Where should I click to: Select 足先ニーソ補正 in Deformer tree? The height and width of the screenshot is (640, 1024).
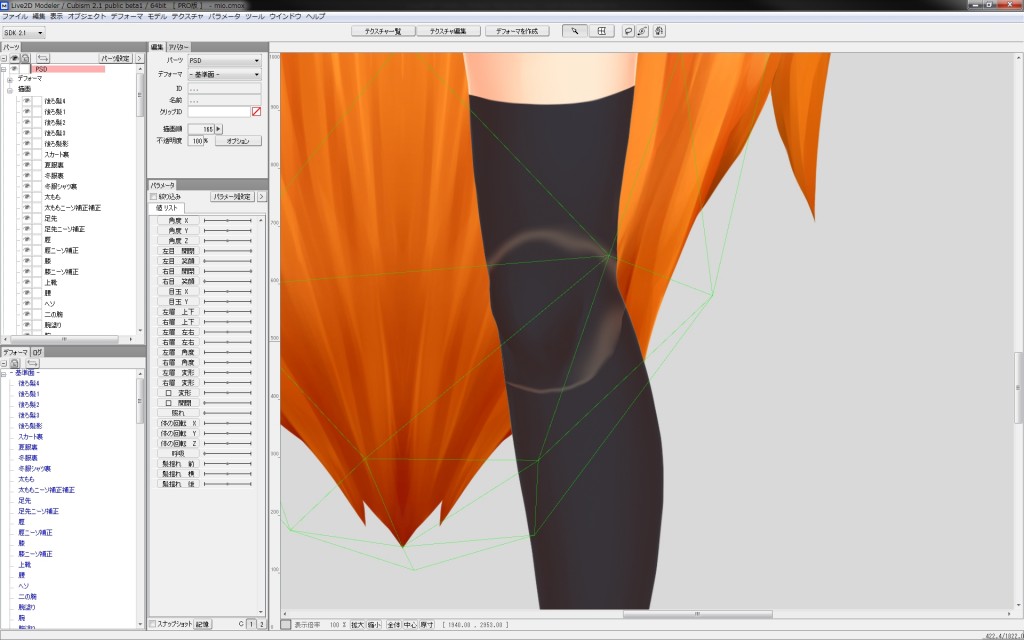tap(39, 511)
